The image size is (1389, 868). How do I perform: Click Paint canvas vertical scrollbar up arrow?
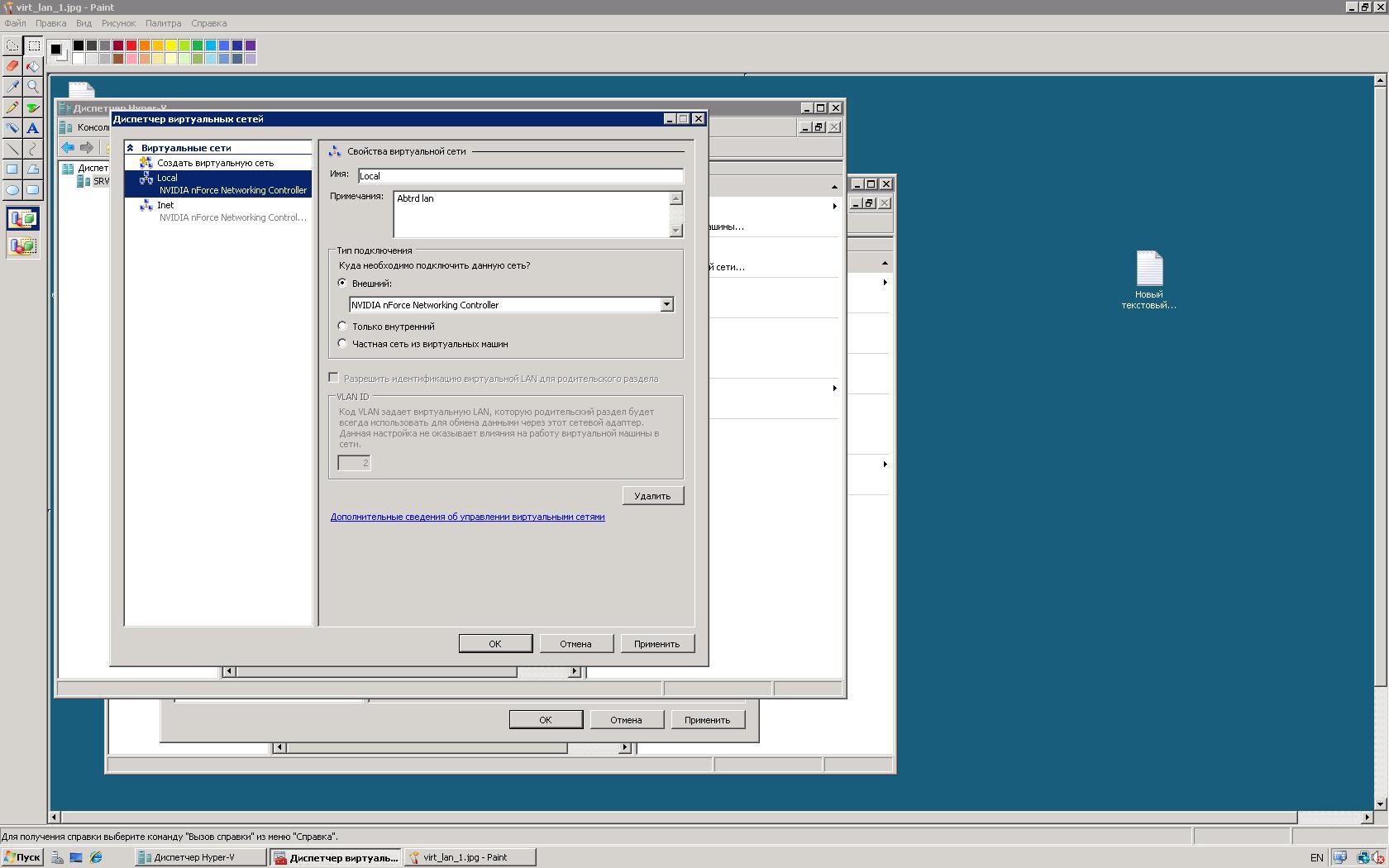(1380, 80)
